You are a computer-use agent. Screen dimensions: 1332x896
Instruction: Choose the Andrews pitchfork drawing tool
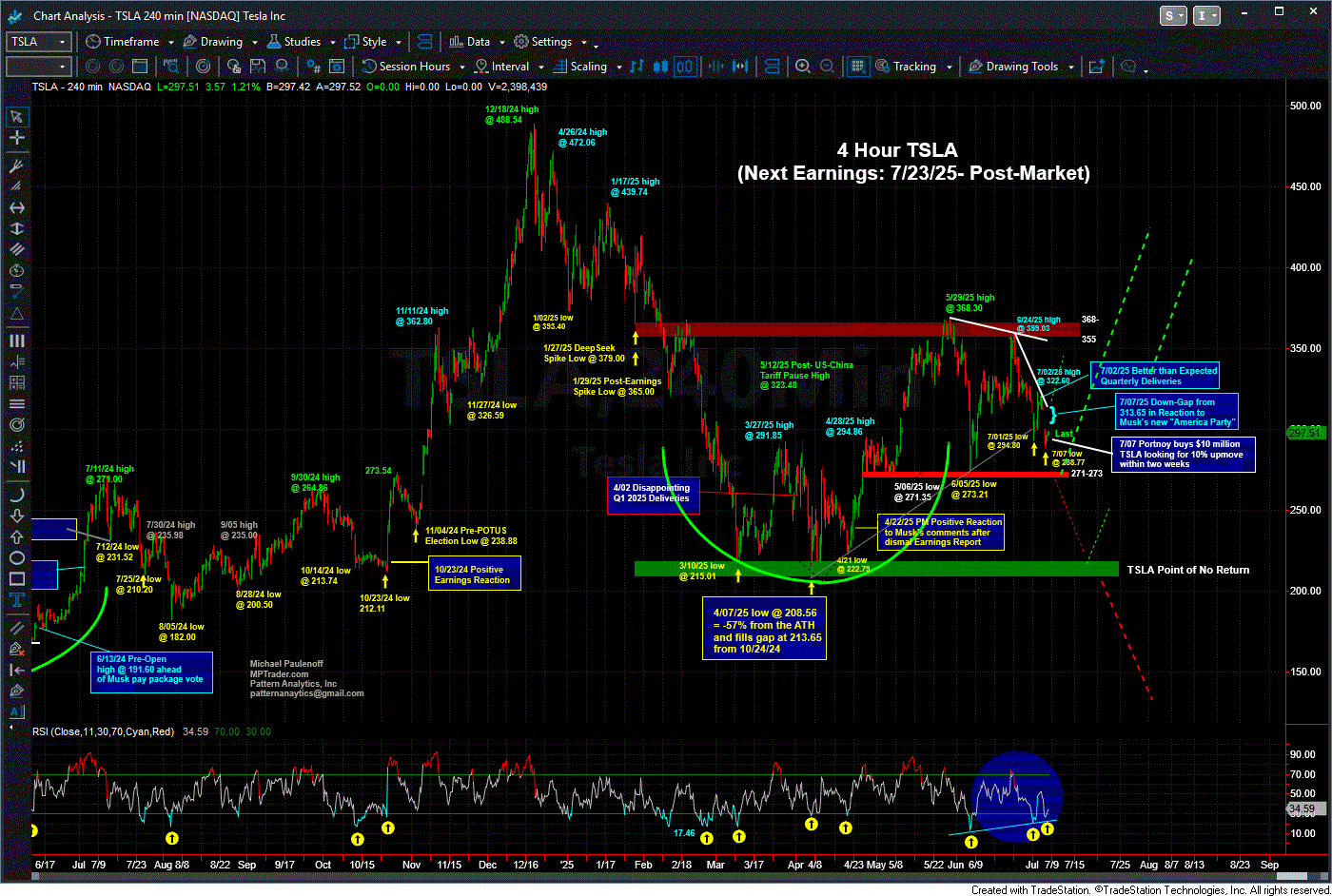17,166
